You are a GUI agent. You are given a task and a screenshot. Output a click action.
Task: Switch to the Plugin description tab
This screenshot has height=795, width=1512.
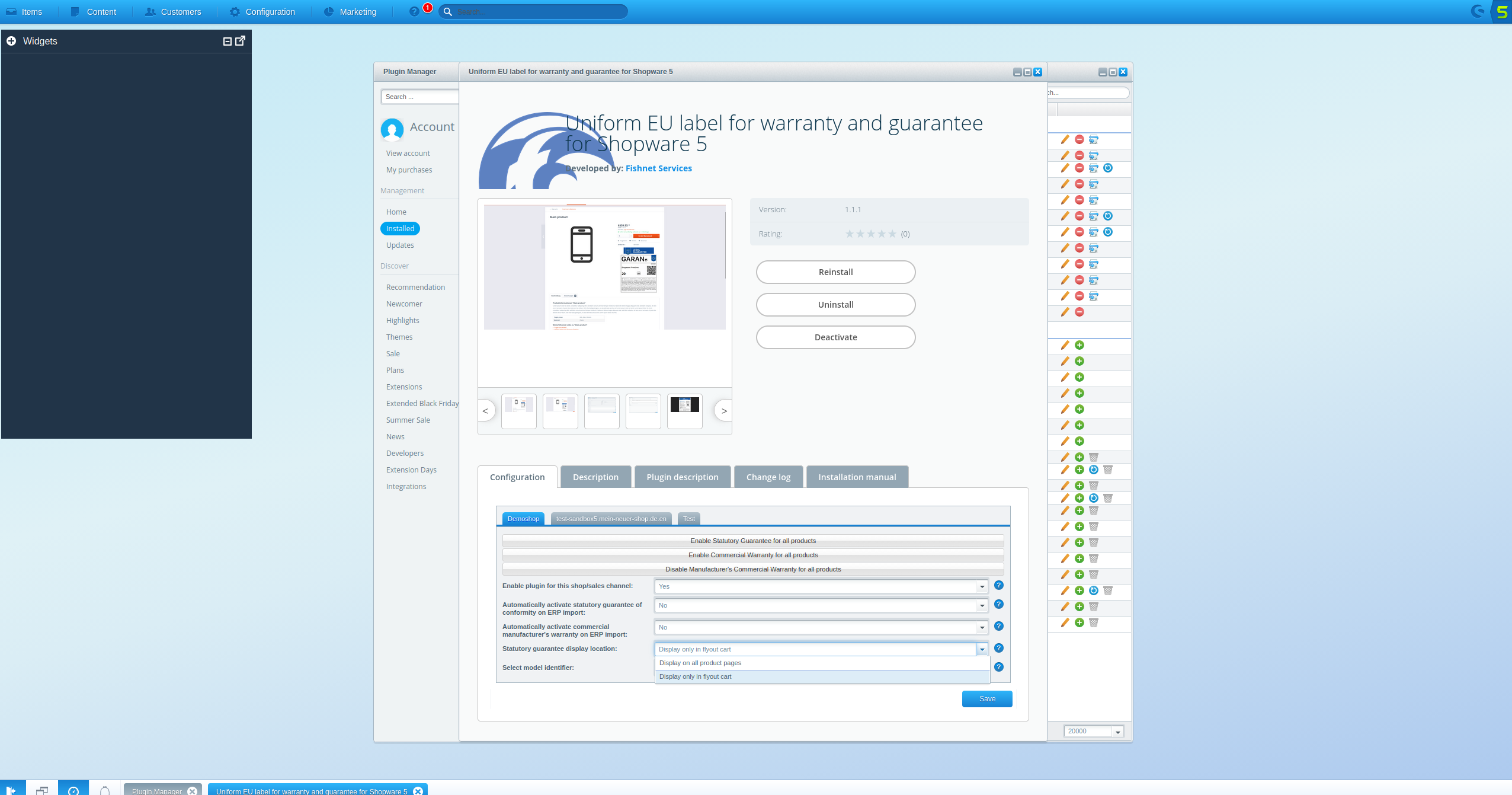[683, 477]
